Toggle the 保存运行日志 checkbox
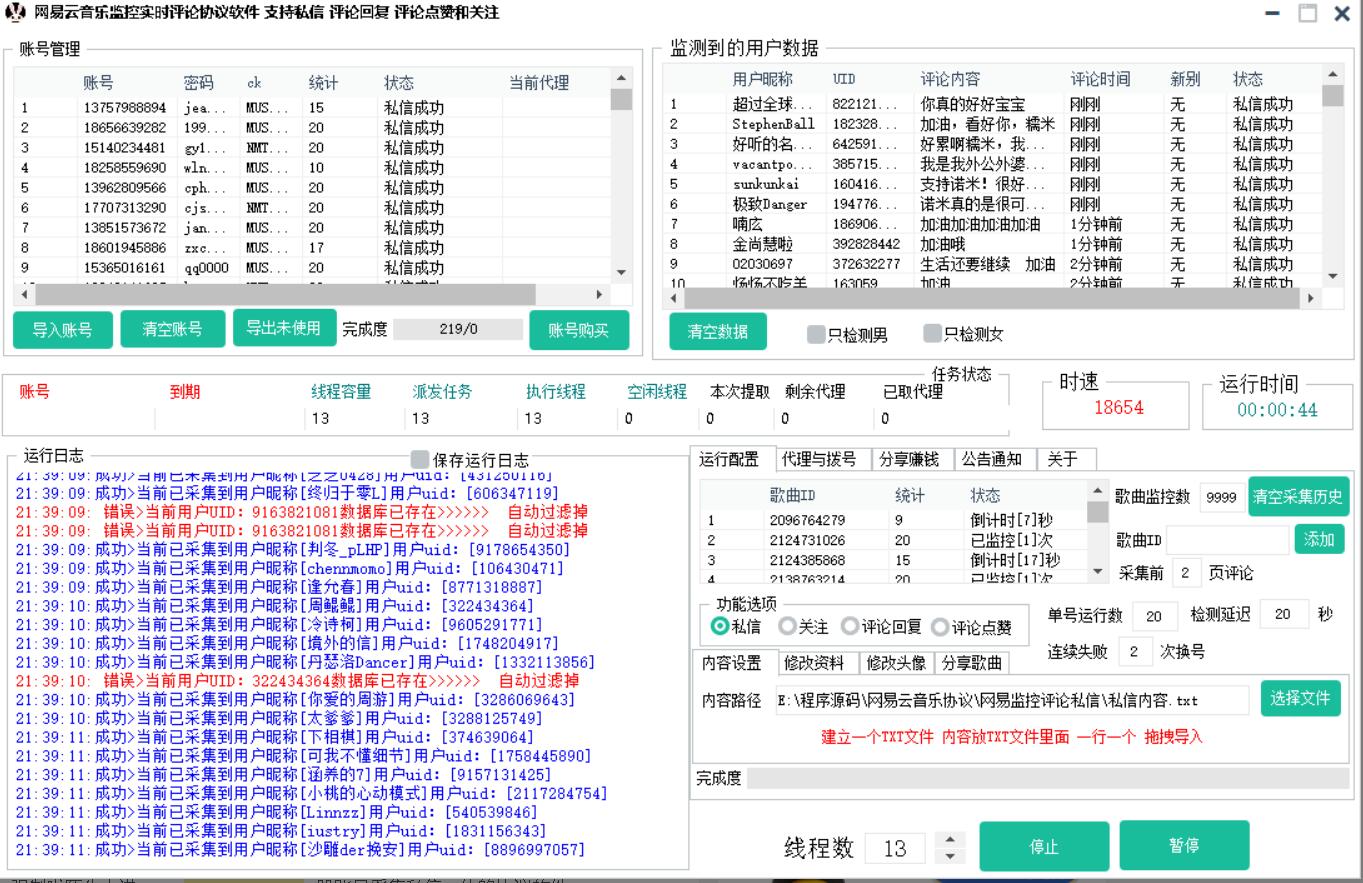This screenshot has width=1363, height=883. [x=420, y=459]
